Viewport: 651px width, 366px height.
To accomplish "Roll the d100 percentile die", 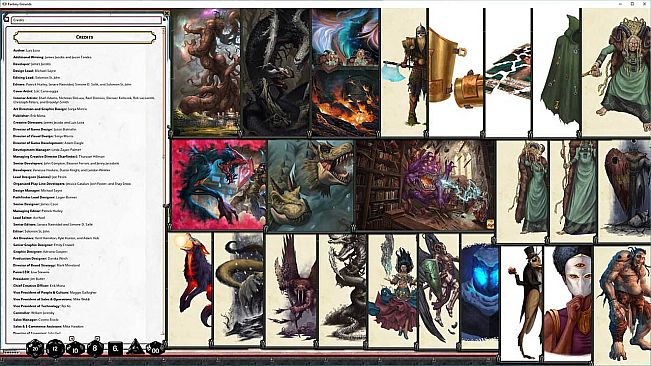I will click(x=154, y=349).
